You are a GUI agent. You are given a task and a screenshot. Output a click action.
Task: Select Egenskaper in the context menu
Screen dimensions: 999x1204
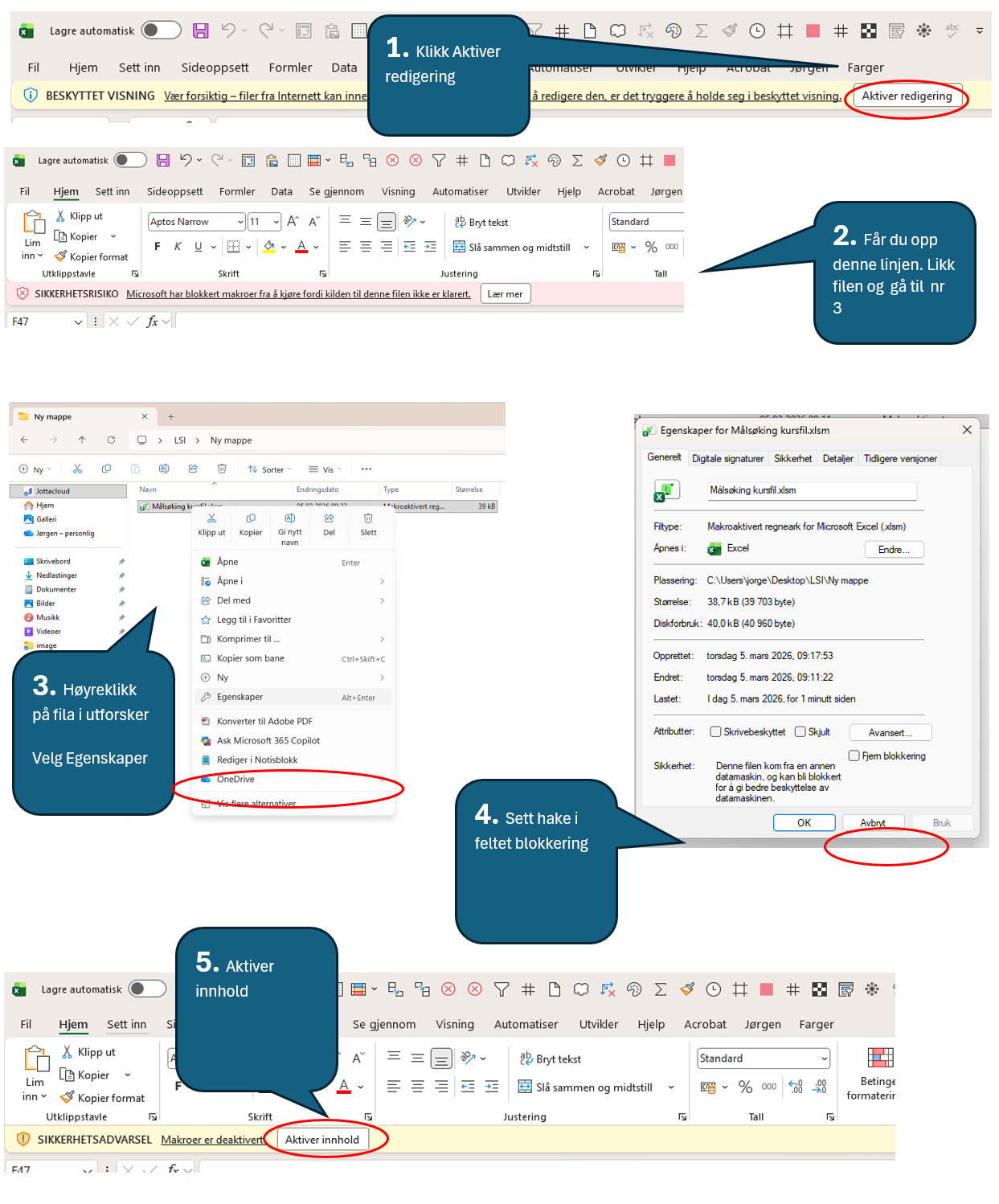240,697
